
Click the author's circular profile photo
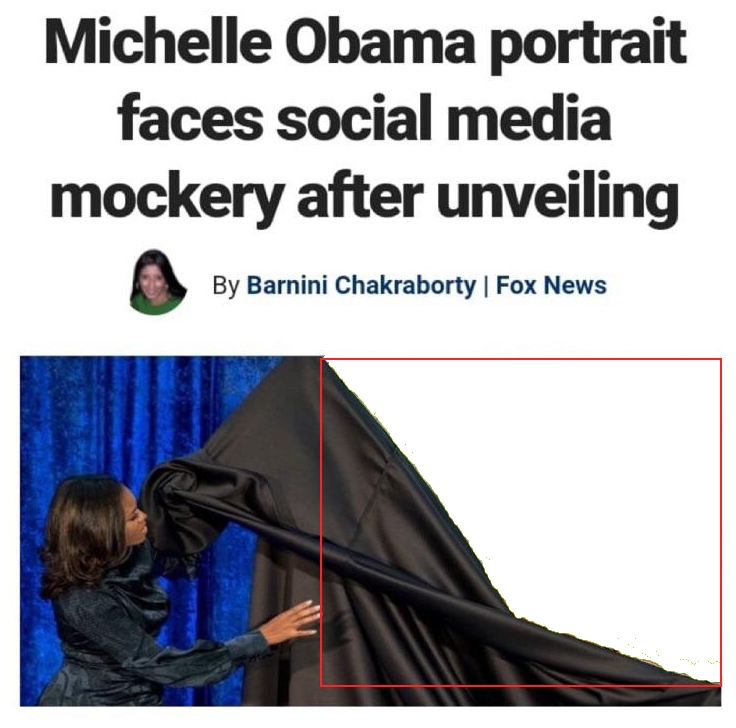[158, 282]
